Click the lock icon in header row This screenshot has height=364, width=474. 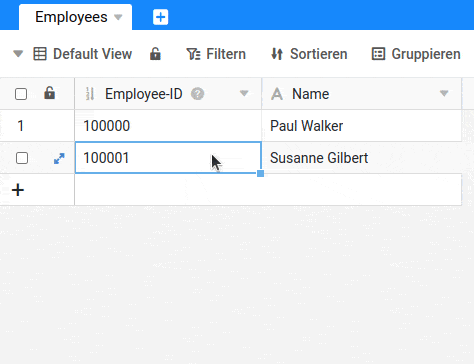coord(49,93)
